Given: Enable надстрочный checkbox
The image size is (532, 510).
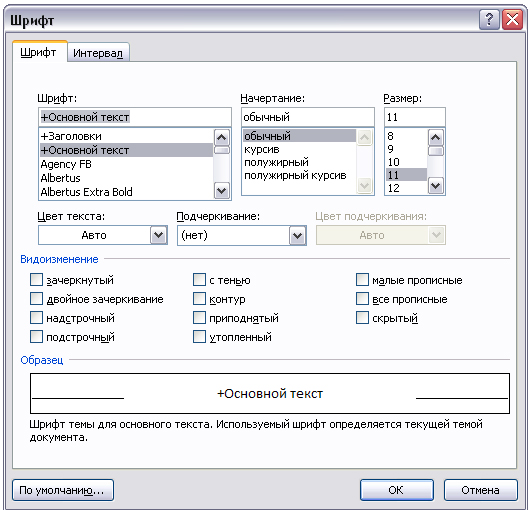Looking at the screenshot, I should (x=36, y=318).
